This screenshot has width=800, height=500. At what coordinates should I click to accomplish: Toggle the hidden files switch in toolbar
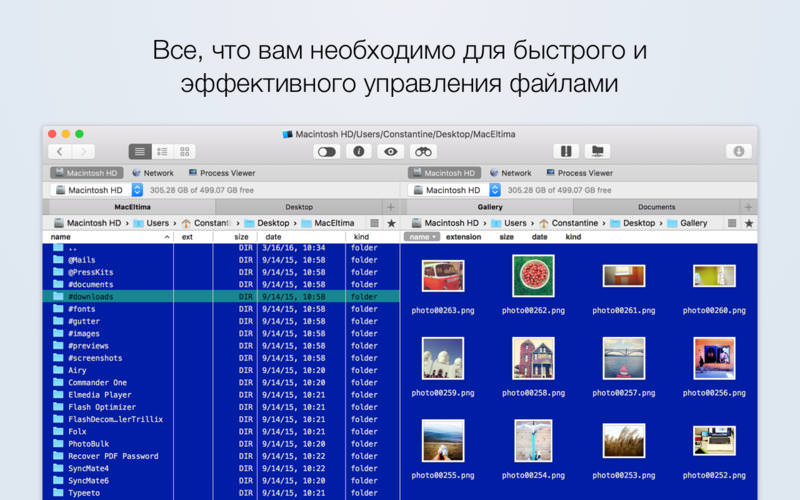tap(327, 152)
